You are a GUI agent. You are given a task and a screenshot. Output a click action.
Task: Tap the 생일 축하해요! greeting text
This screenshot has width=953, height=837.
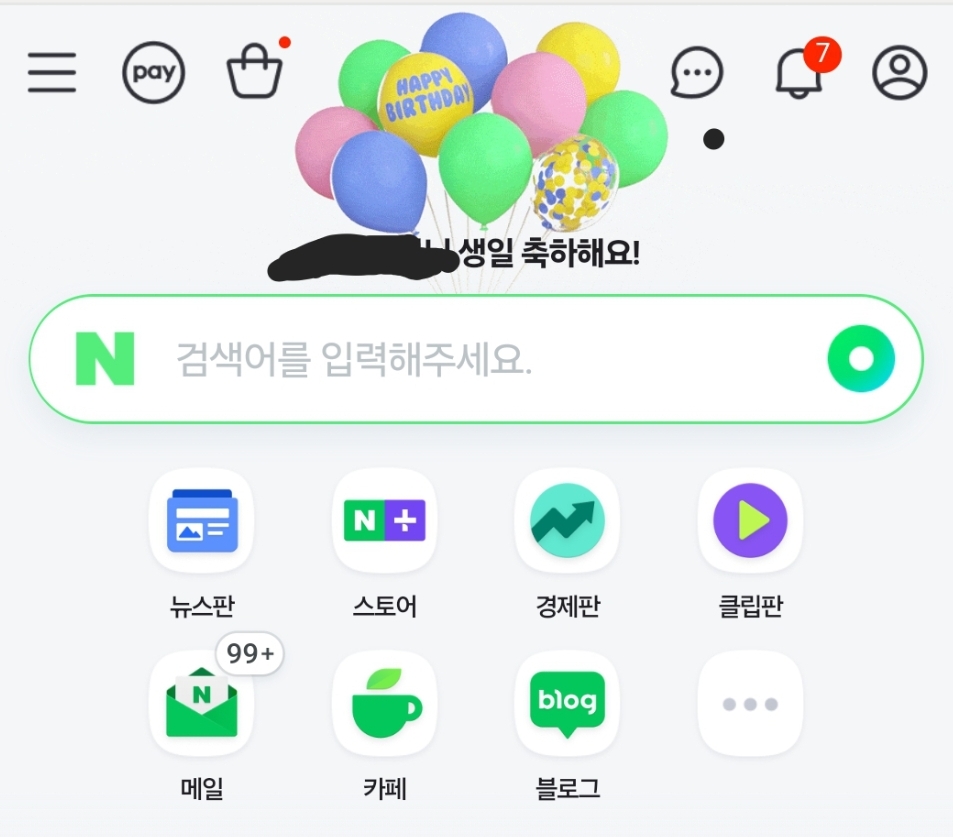548,252
